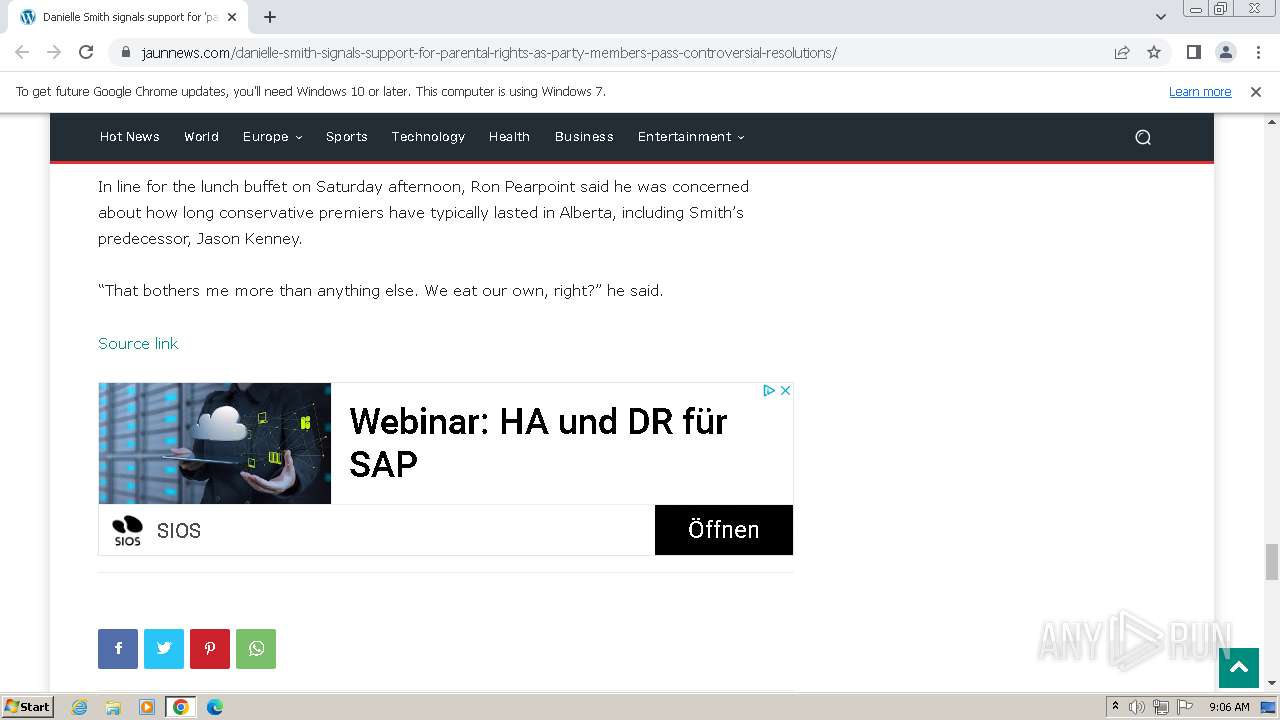Reload the current page

click(x=86, y=52)
